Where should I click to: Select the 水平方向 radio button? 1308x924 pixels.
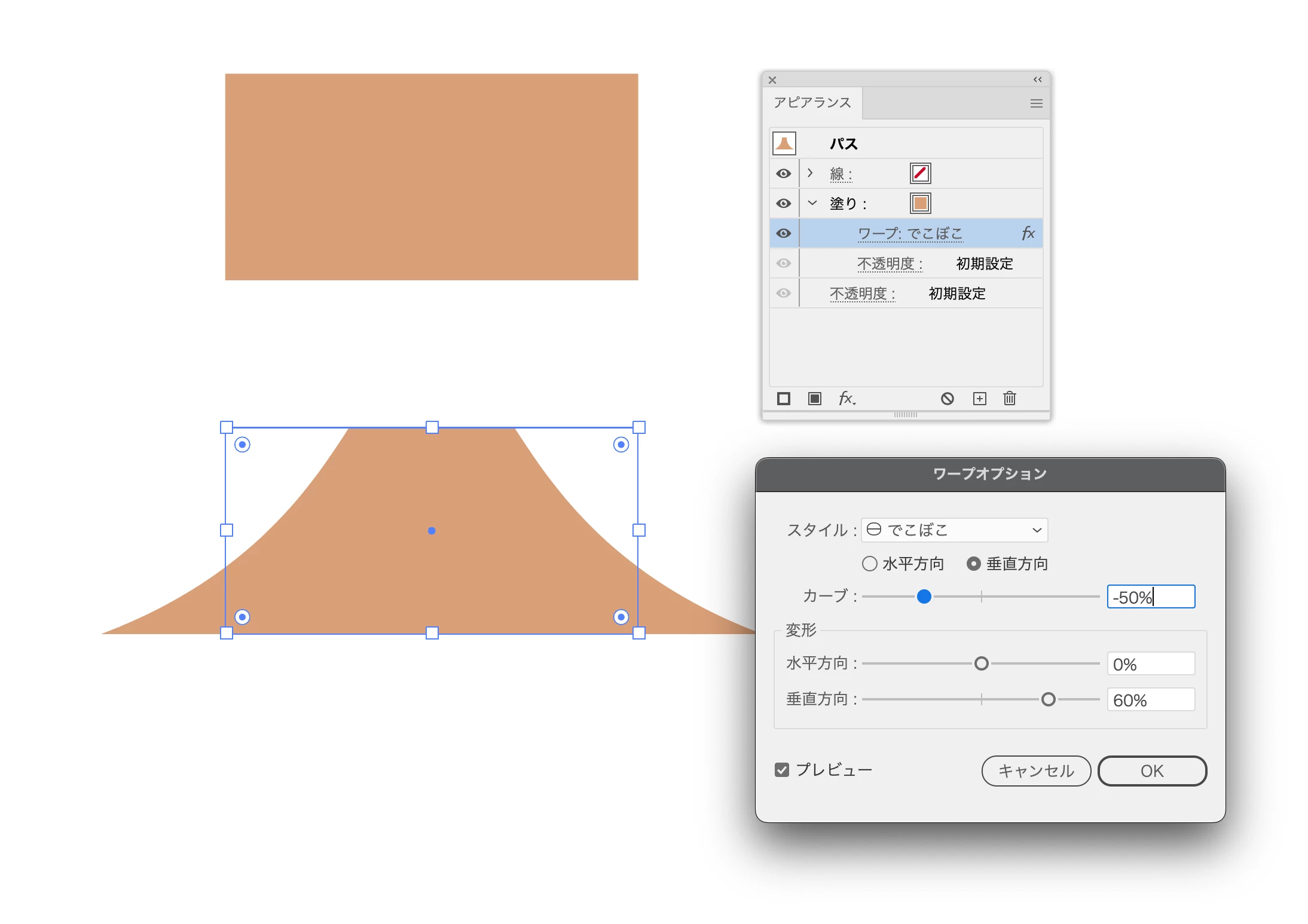(870, 564)
